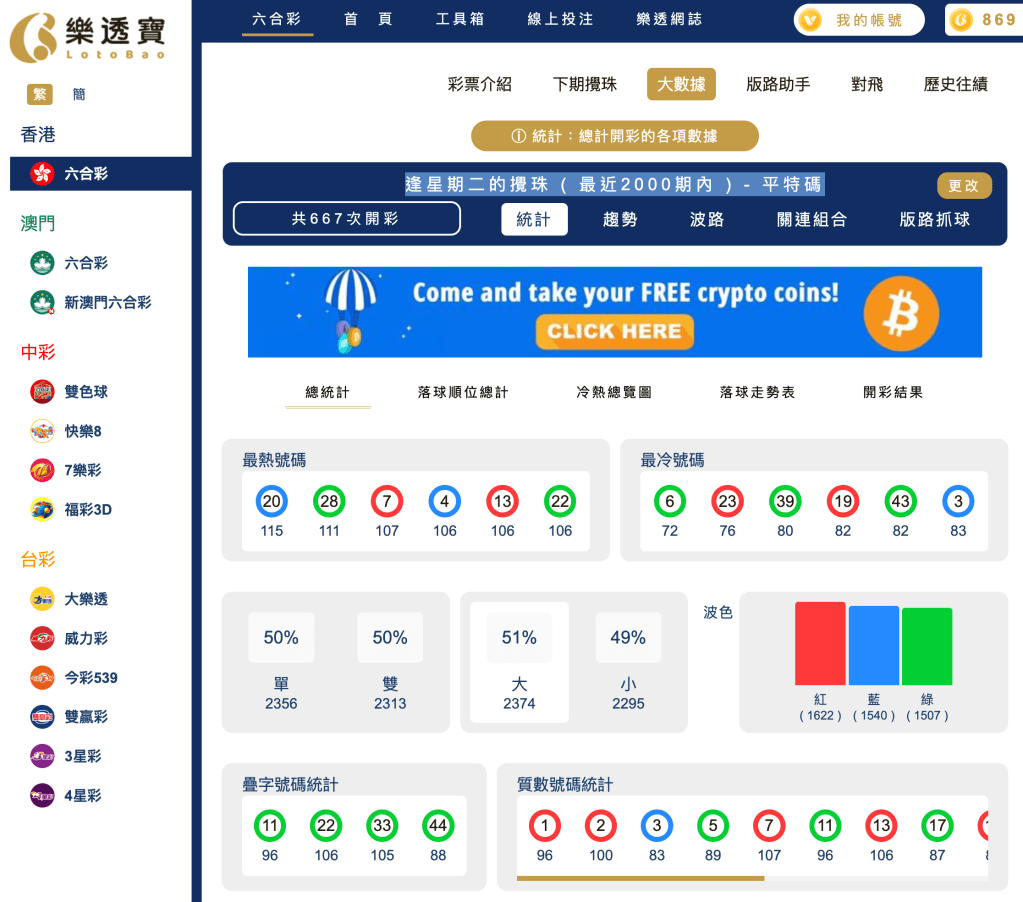Screen dimensions: 1023x902
Task: Click the hot number ball 20
Action: (272, 501)
